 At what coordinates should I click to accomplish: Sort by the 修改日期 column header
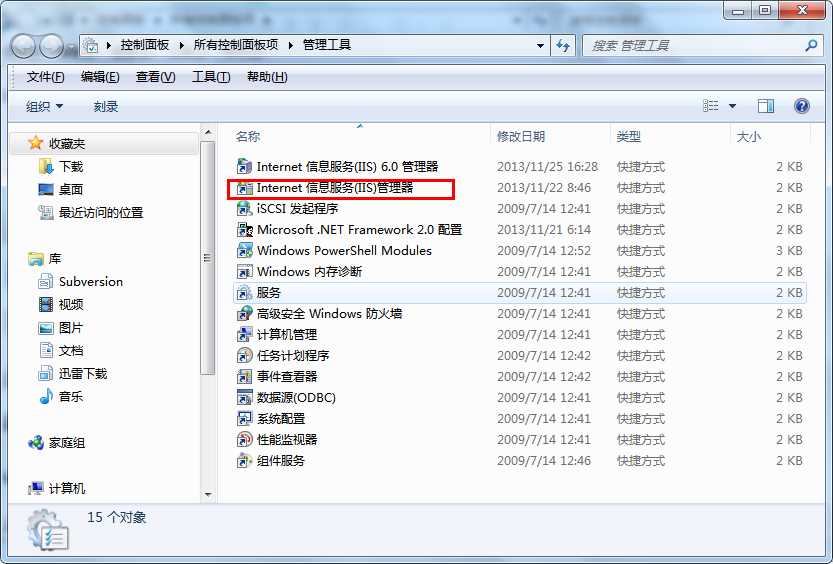point(521,136)
